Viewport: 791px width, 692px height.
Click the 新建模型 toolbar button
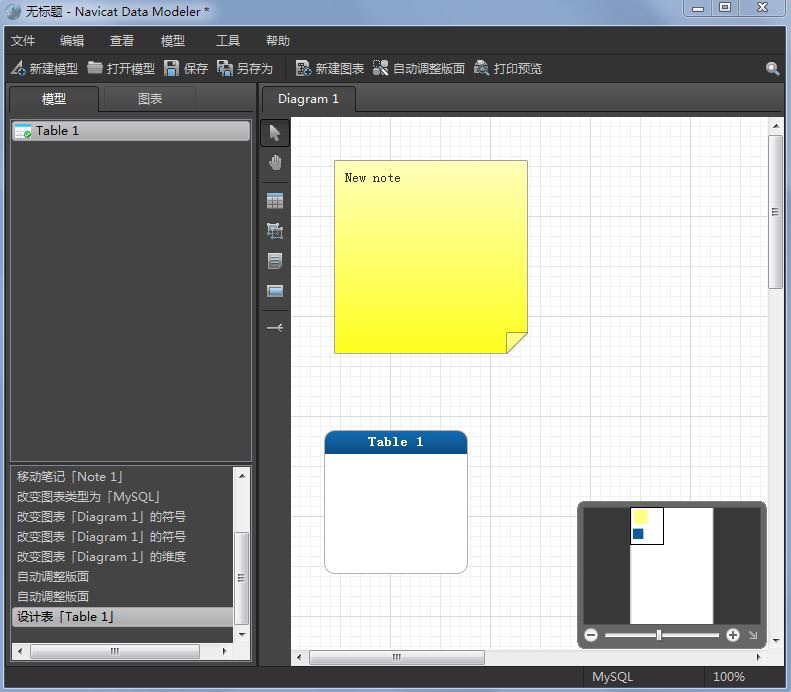(44, 69)
